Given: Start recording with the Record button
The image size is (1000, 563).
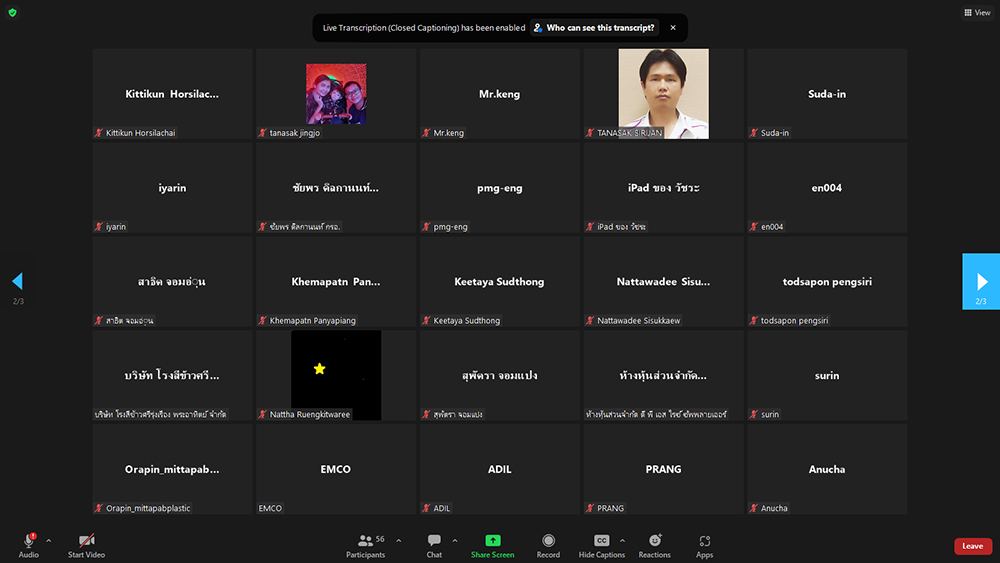Looking at the screenshot, I should (548, 545).
